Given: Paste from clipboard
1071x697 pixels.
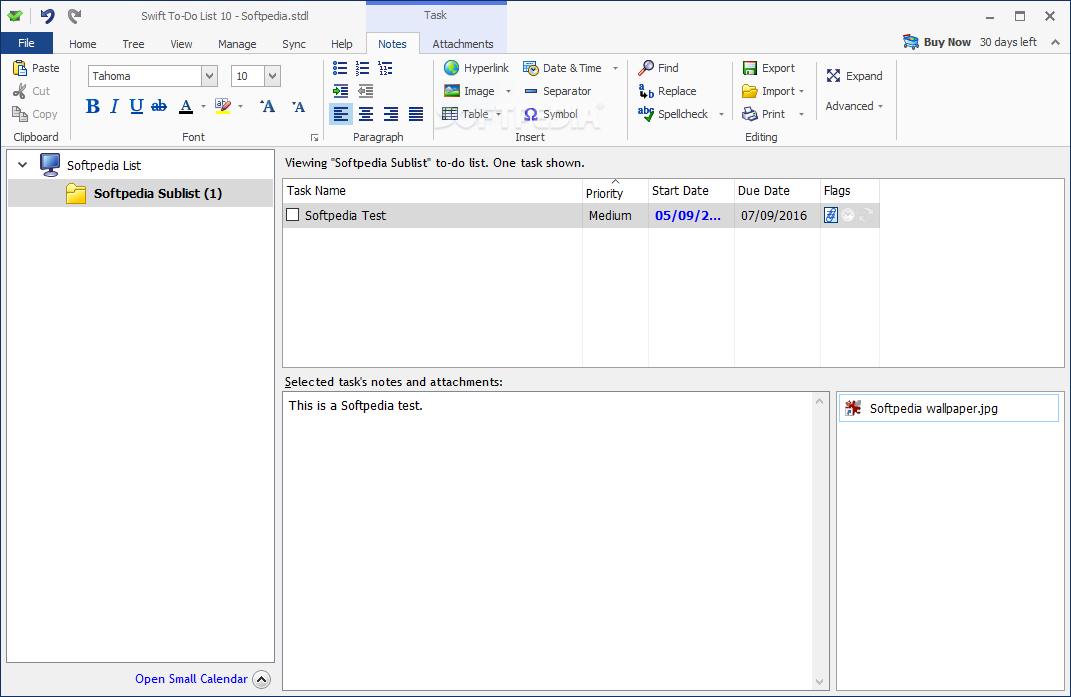Looking at the screenshot, I should point(36,68).
